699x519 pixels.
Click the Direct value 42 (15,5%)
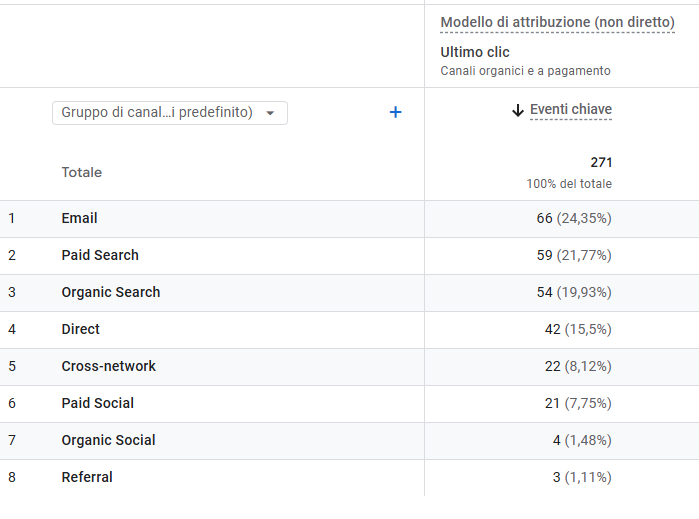click(x=578, y=329)
